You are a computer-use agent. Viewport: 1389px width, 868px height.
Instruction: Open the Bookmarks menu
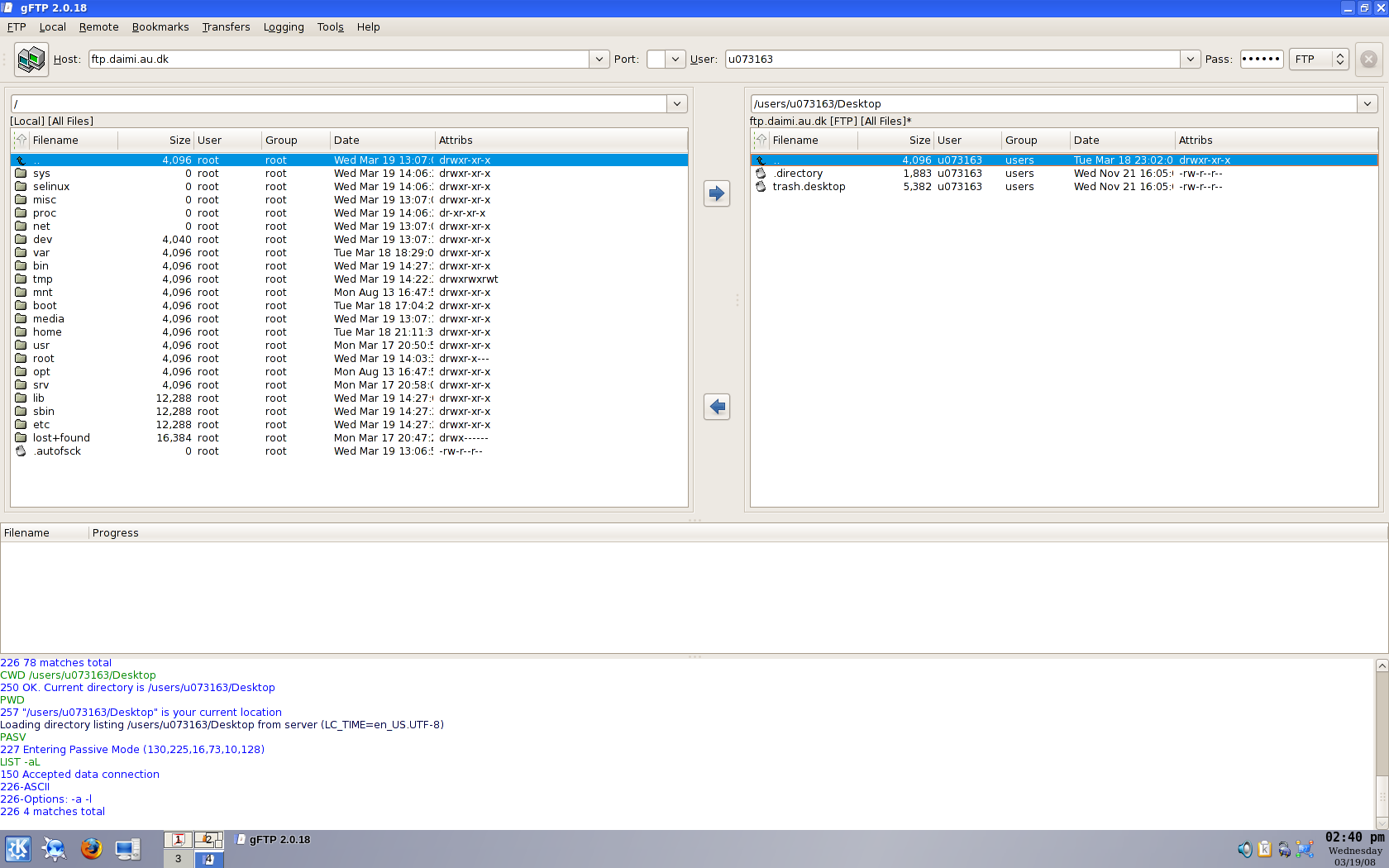click(x=160, y=27)
